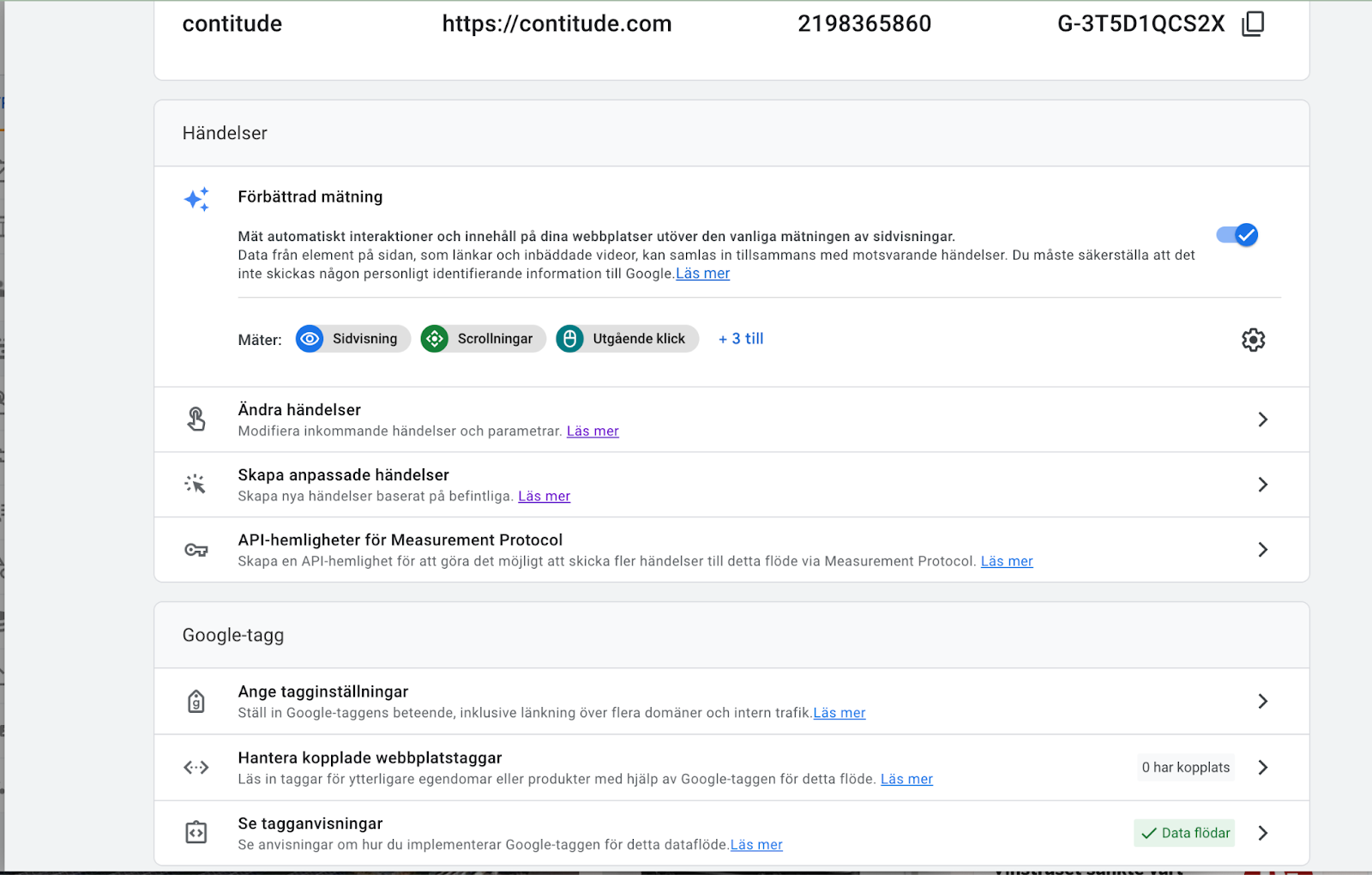Select the Scrollningar chip label
This screenshot has width=1372, height=875.
pos(495,339)
